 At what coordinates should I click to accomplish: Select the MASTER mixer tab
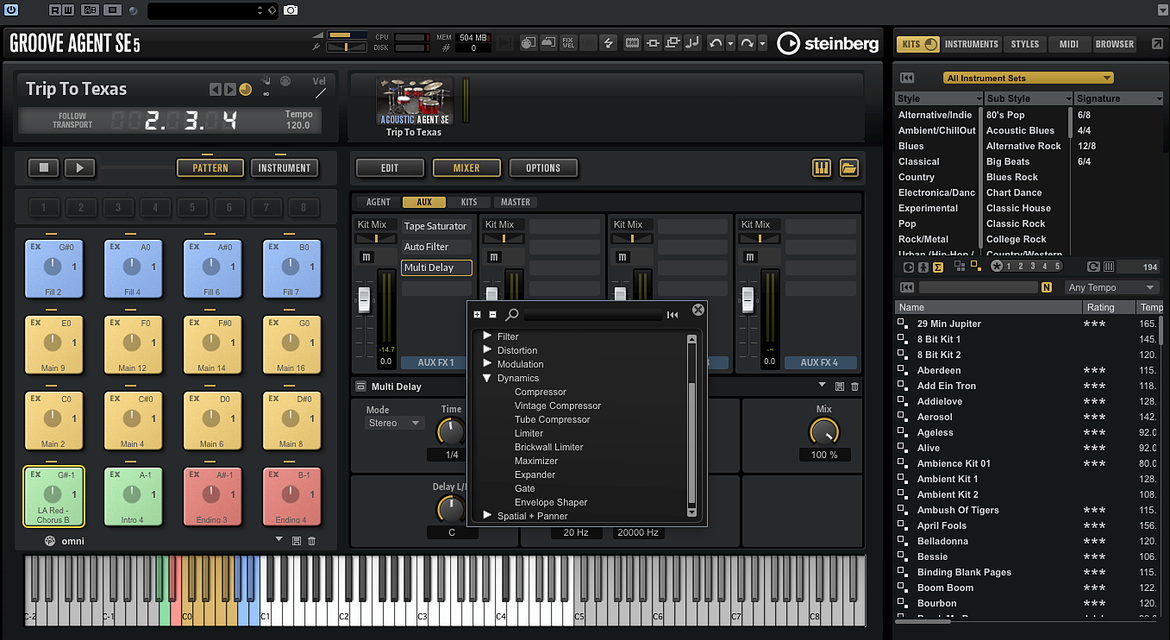tap(515, 202)
